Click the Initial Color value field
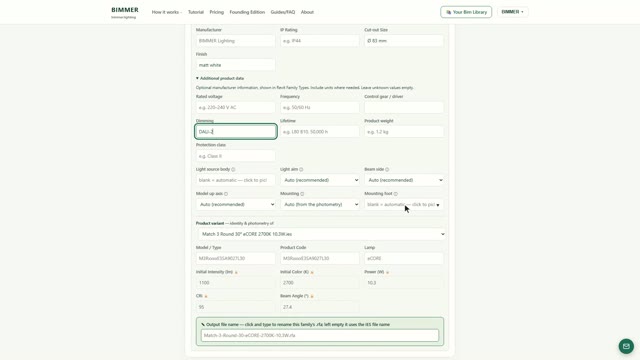This screenshot has height=360, width=640. (x=320, y=282)
